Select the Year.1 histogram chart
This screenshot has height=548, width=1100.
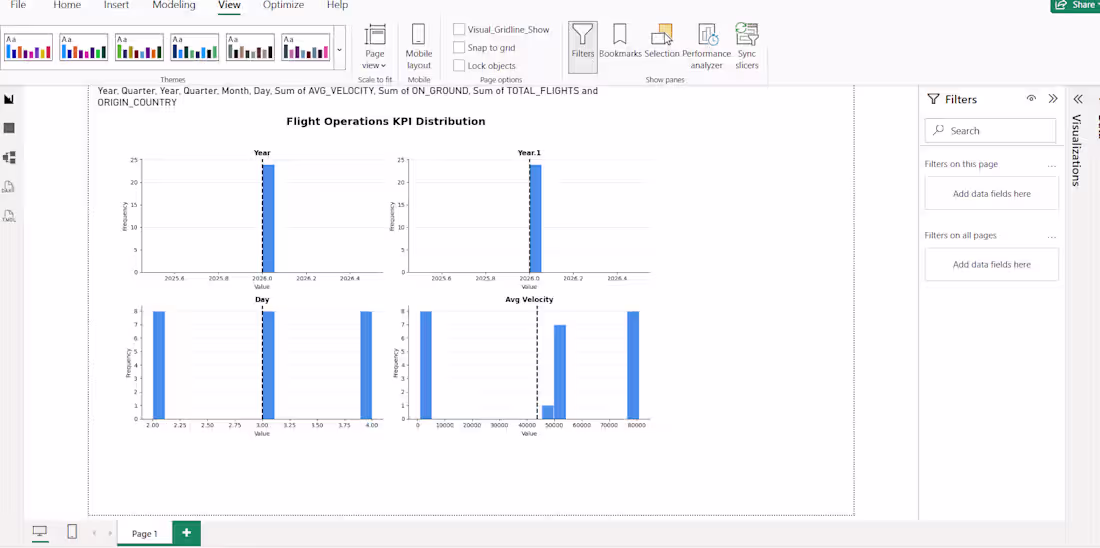(x=522, y=220)
